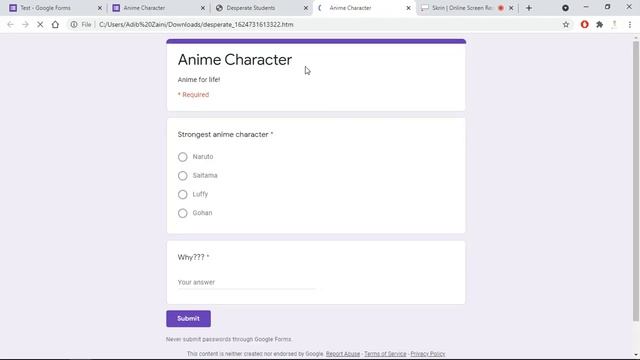Go forward to next page

(25, 24)
